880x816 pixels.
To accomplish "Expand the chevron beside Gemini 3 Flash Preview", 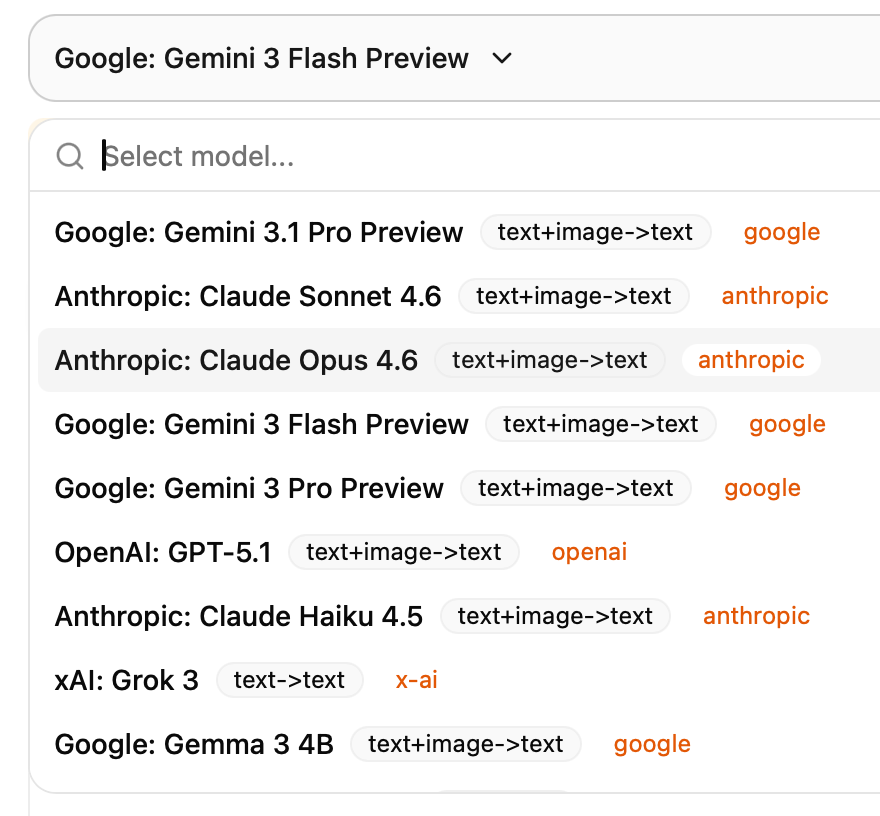I will coord(502,59).
